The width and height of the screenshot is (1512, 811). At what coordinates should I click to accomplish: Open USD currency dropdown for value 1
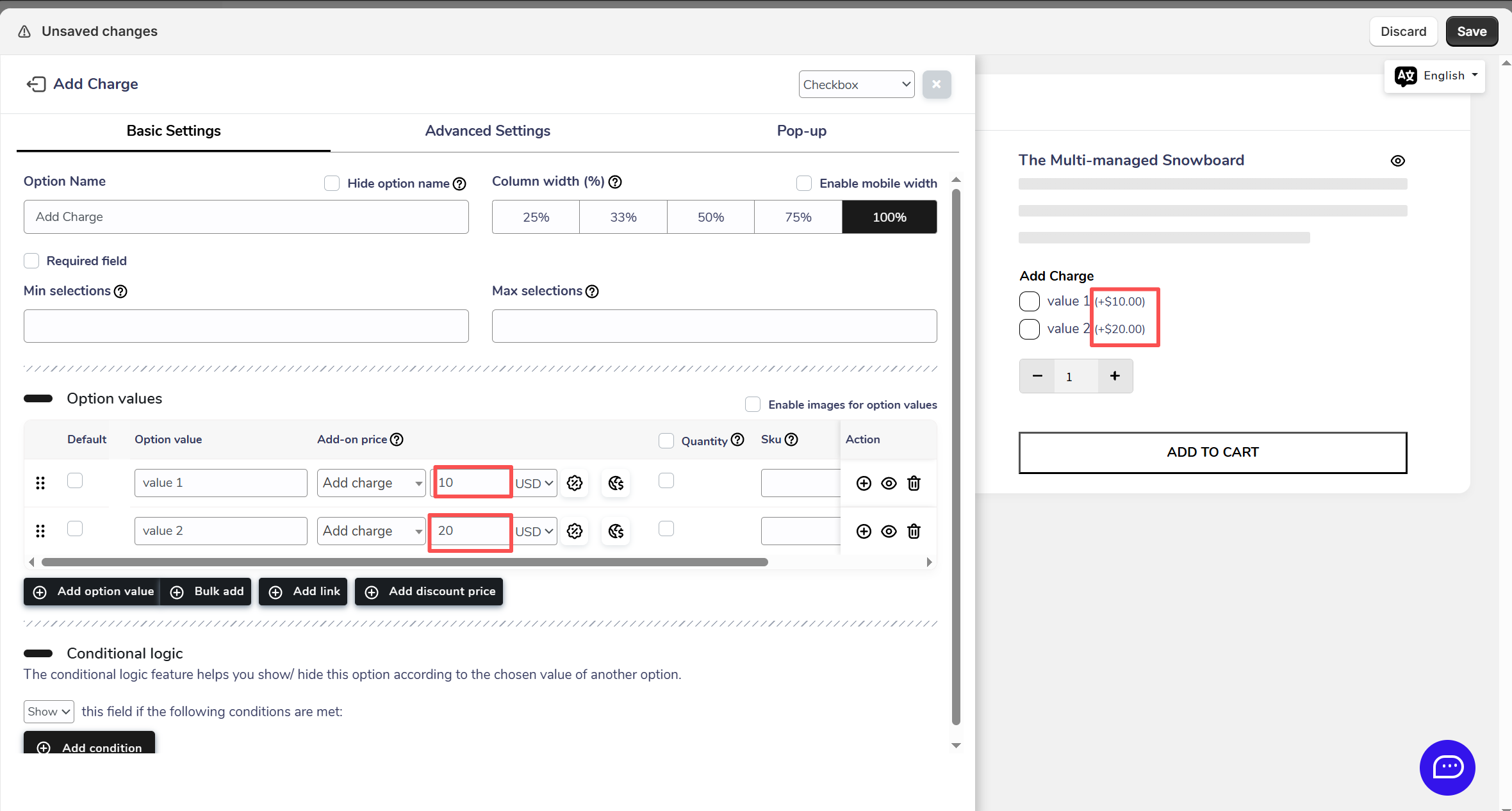point(534,483)
